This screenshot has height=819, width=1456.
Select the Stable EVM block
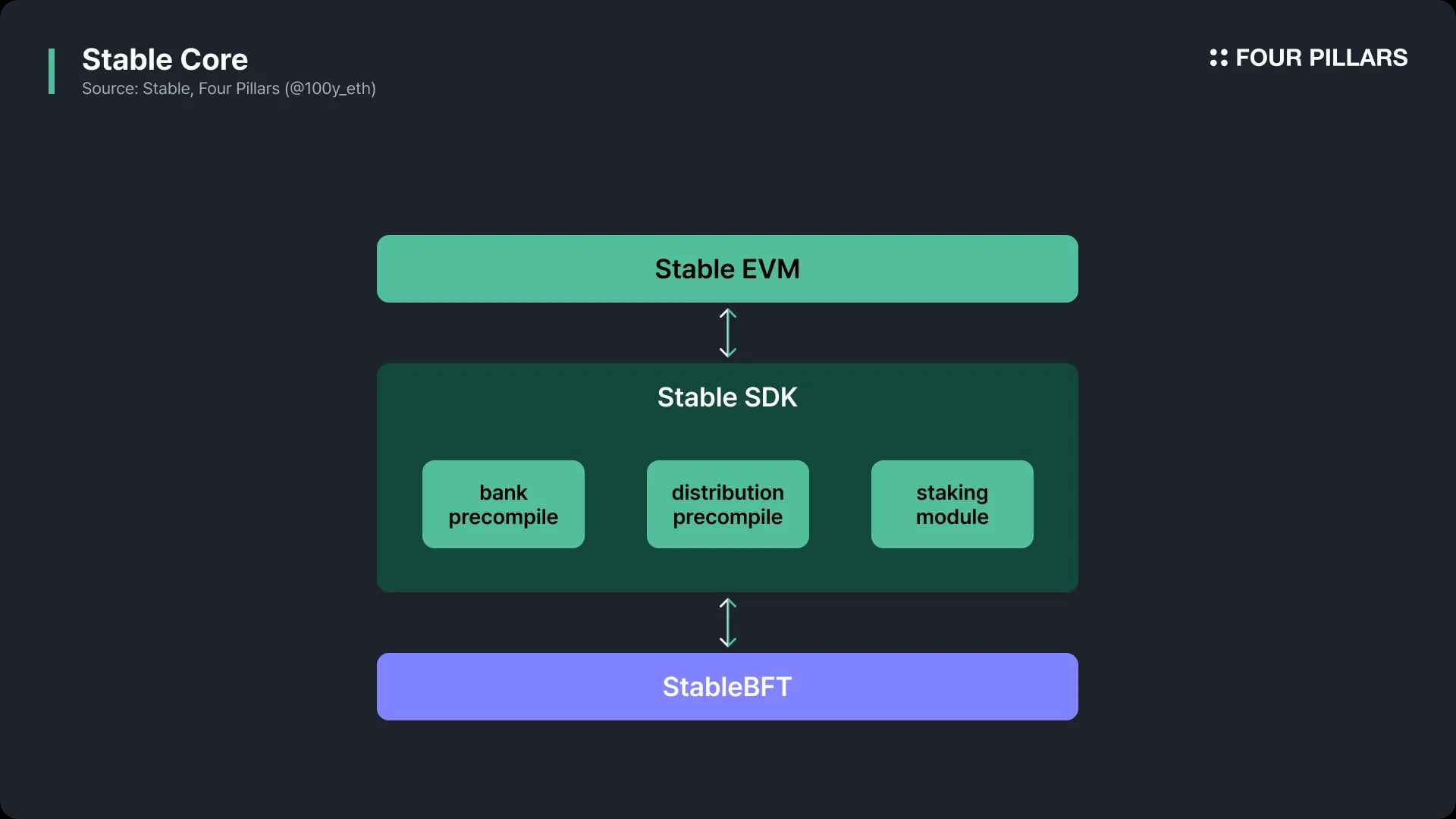pyautogui.click(x=727, y=268)
